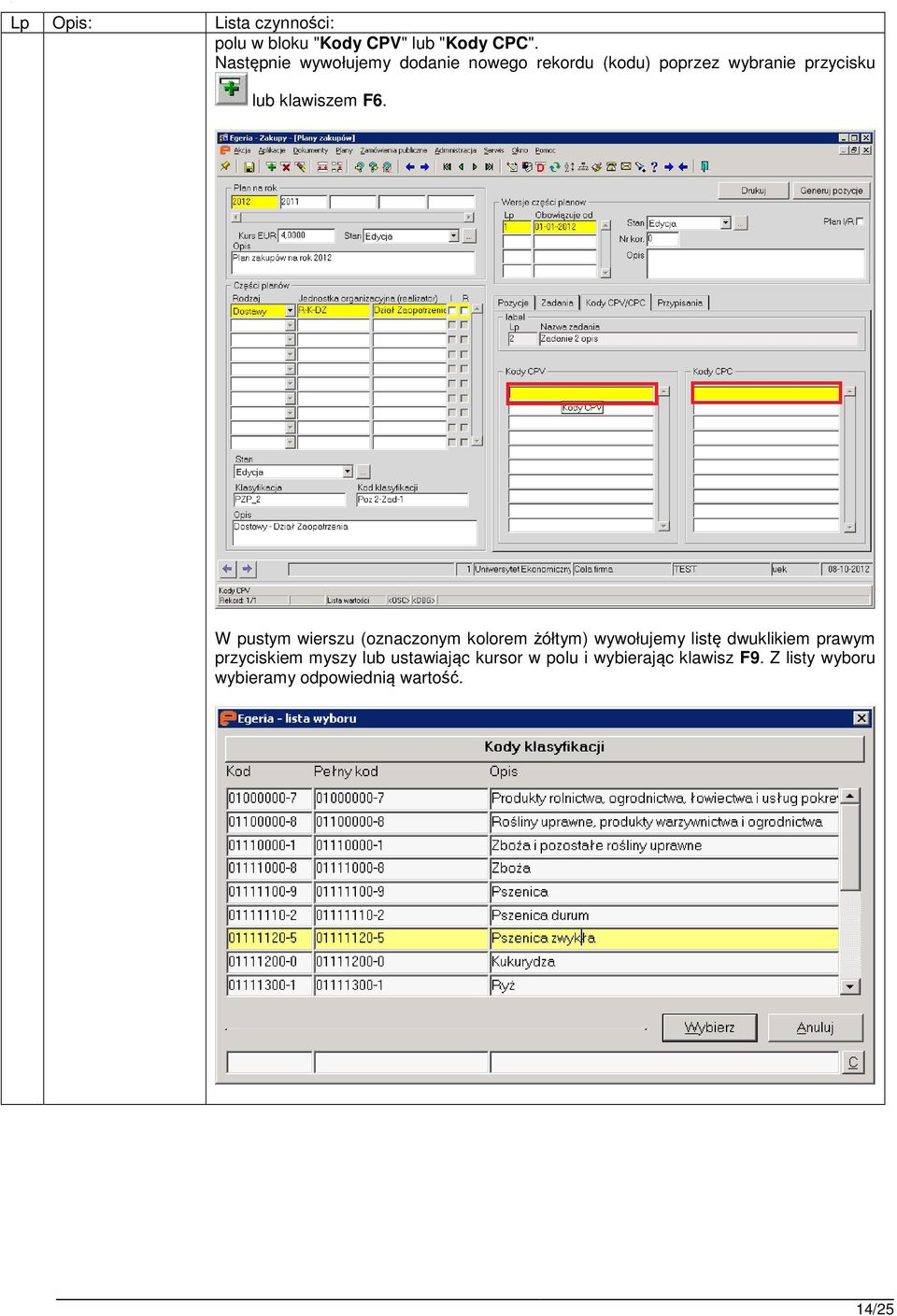This screenshot has width=897, height=1316.
Task: Click the save diskette toolbar icon
Action: coord(249,167)
